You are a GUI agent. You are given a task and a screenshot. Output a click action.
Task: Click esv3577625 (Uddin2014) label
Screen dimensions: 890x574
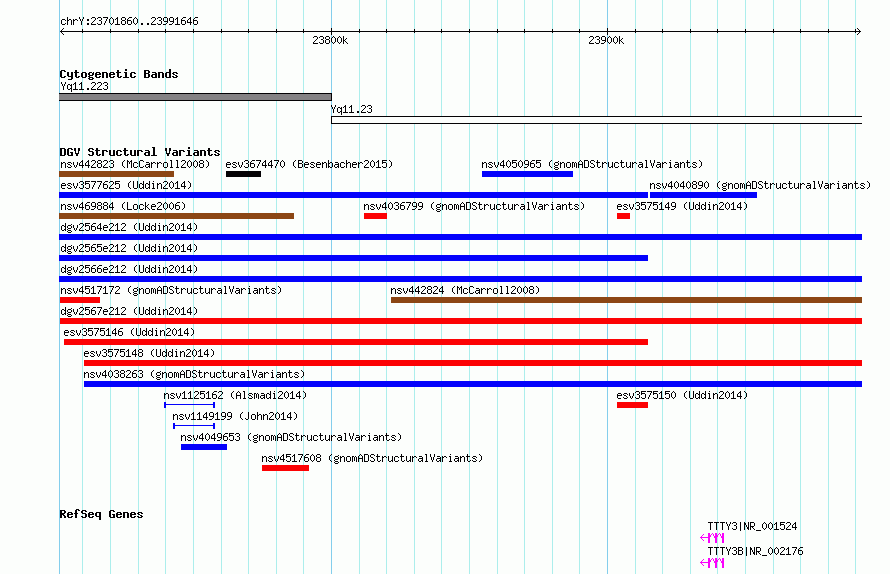[126, 185]
